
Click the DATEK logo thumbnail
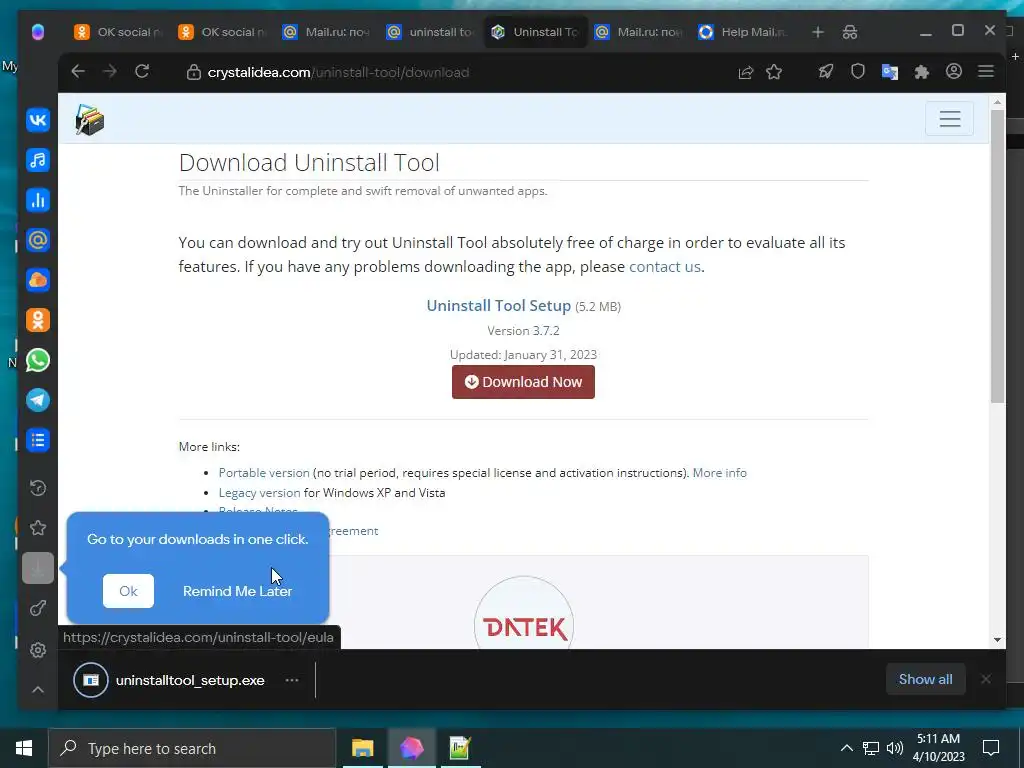coord(524,614)
